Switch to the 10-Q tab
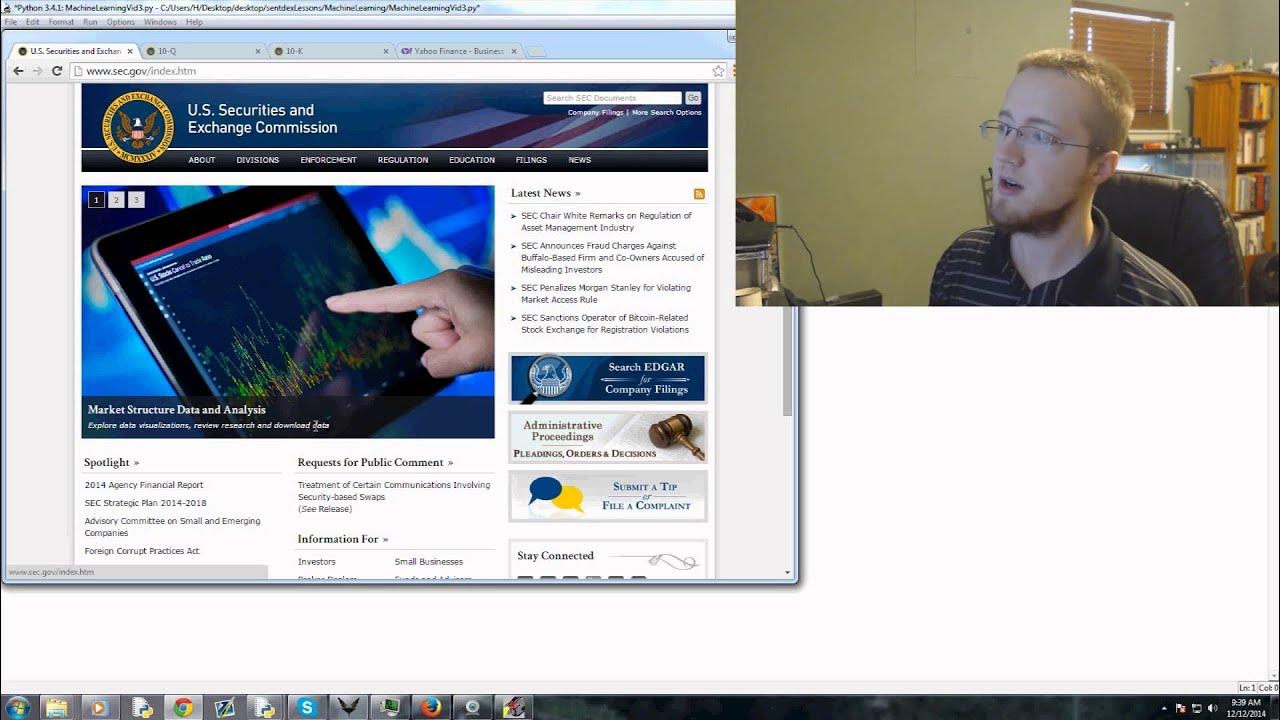Viewport: 1280px width, 720px height. [203, 51]
